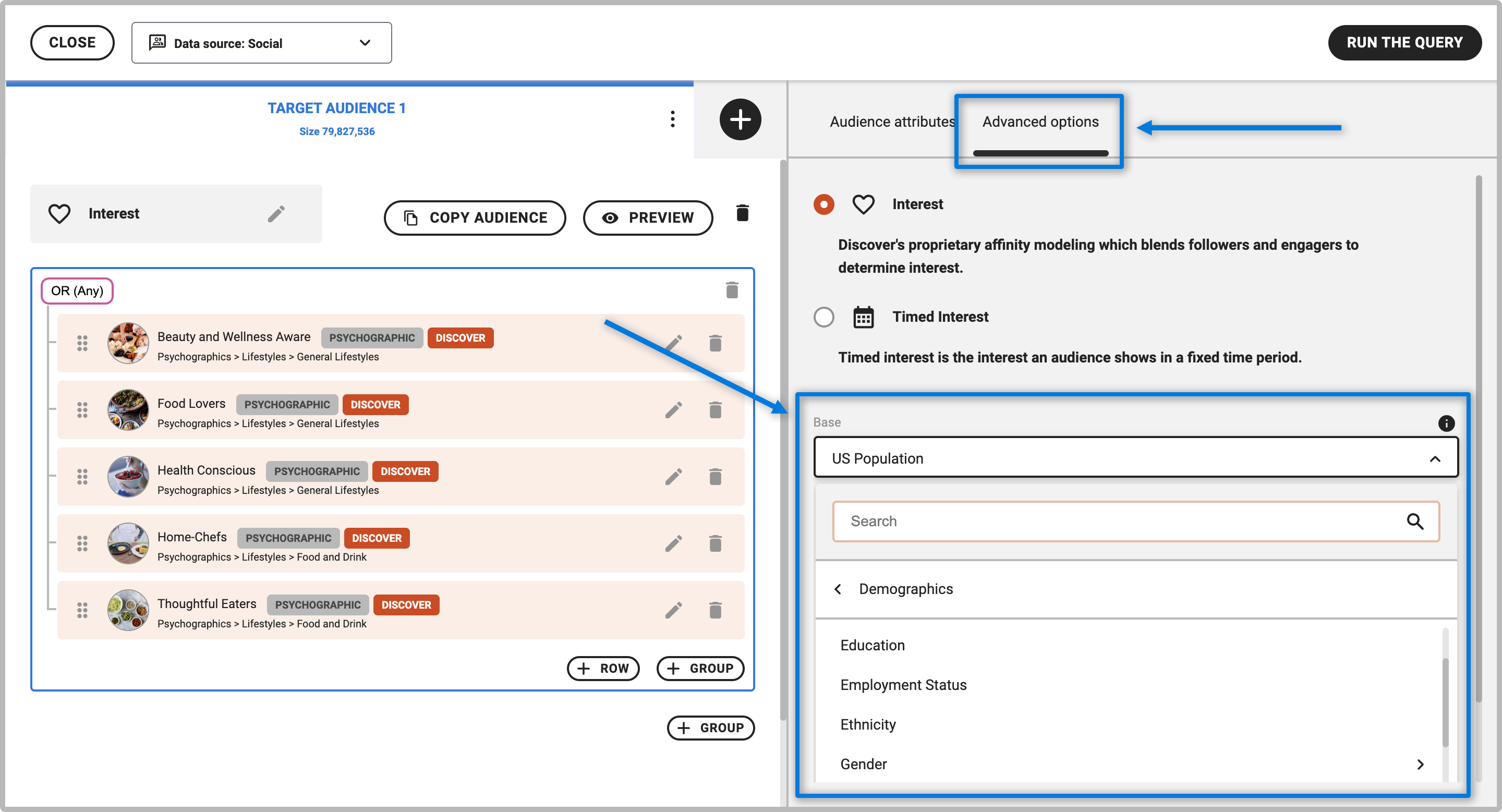Delete the Food Lovers row
The image size is (1502, 812).
point(715,410)
